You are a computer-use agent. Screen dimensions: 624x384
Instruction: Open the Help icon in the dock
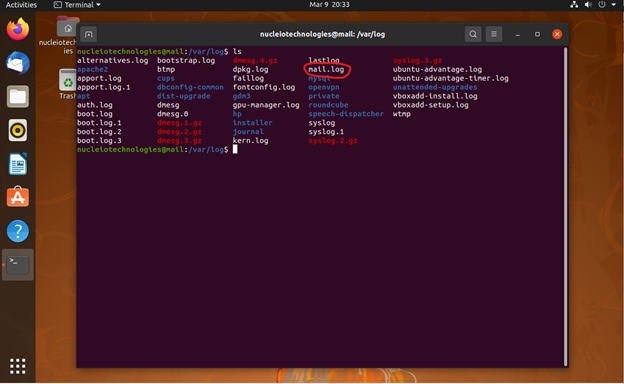(x=18, y=231)
